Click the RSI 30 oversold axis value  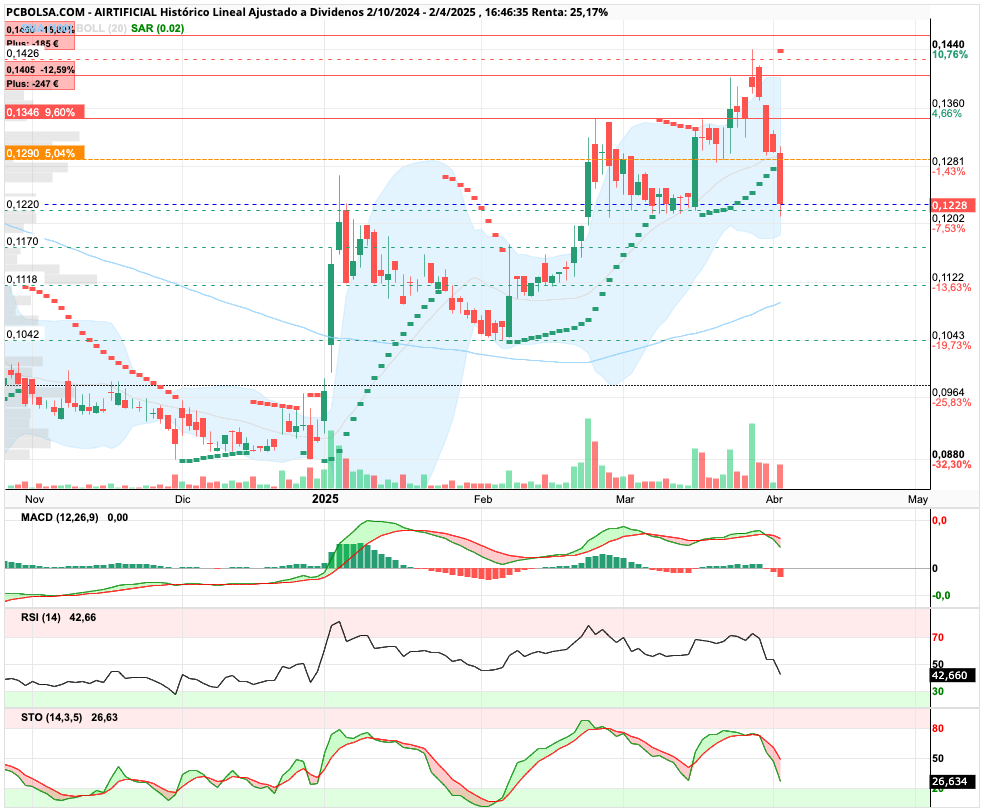click(938, 692)
